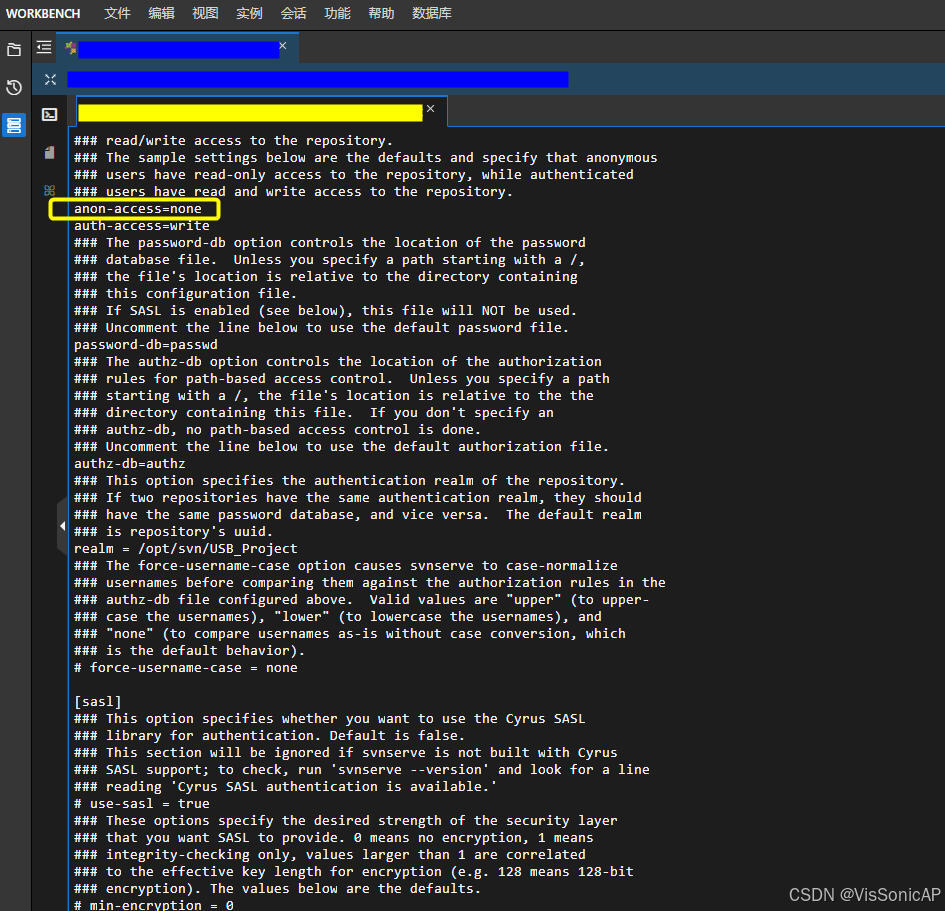This screenshot has height=911, width=945.
Task: Click the '[sasl]' section header
Action: 98,701
